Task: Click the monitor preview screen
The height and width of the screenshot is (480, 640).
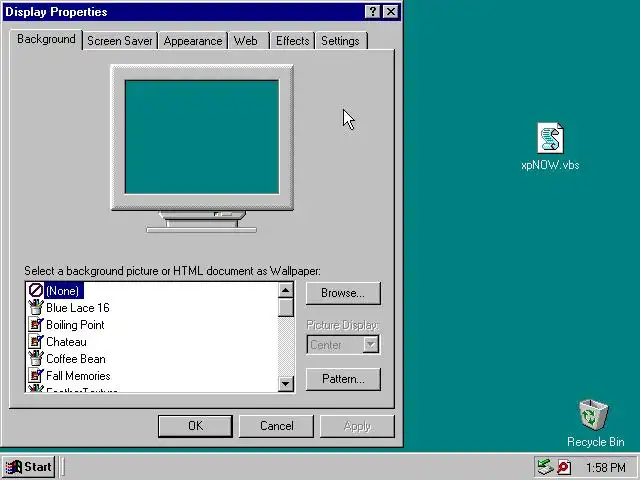Action: 202,137
